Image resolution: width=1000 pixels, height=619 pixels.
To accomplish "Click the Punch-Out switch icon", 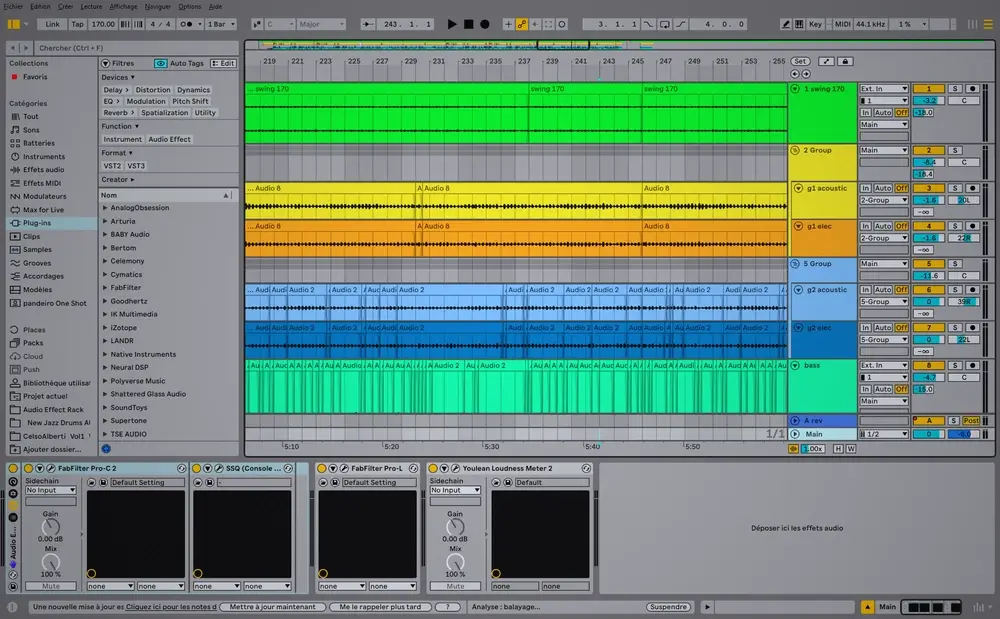I will 681,24.
